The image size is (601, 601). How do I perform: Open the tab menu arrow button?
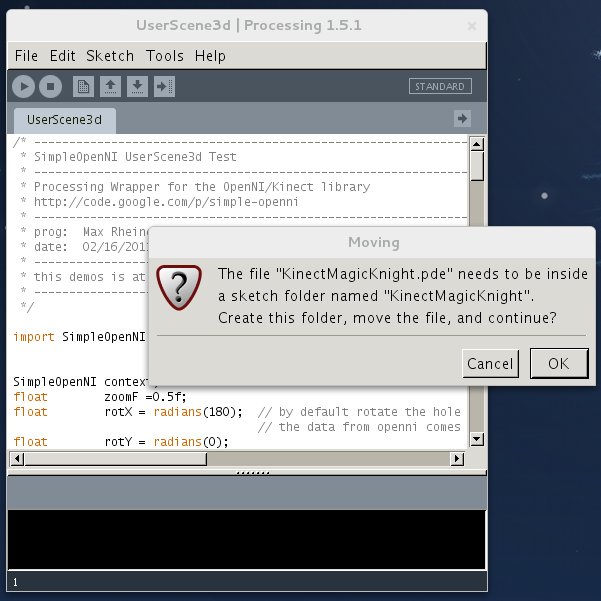tap(462, 118)
